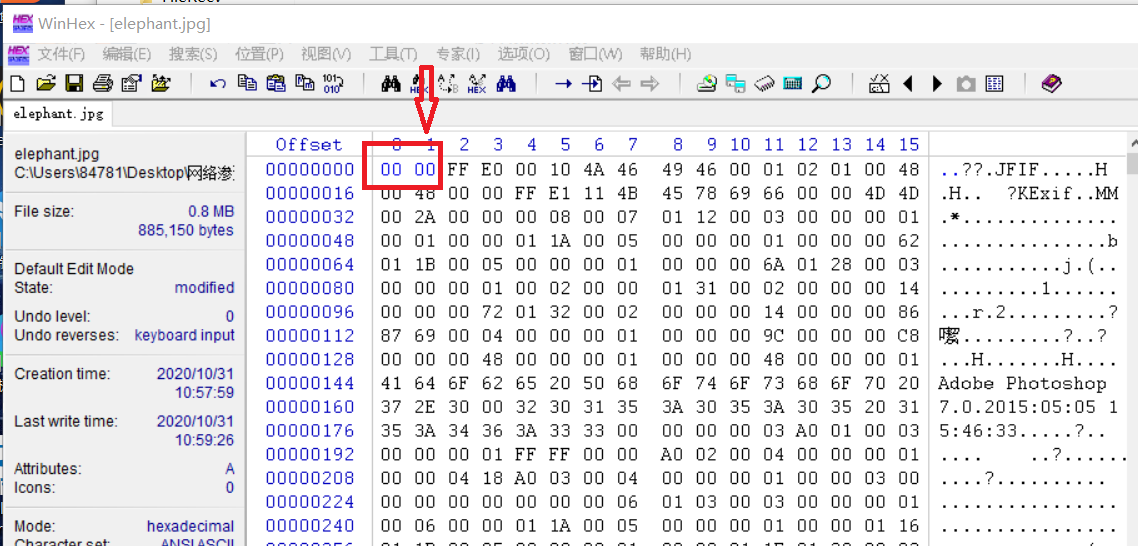Click the black left triangle previous icon
1138x546 pixels.
point(907,83)
